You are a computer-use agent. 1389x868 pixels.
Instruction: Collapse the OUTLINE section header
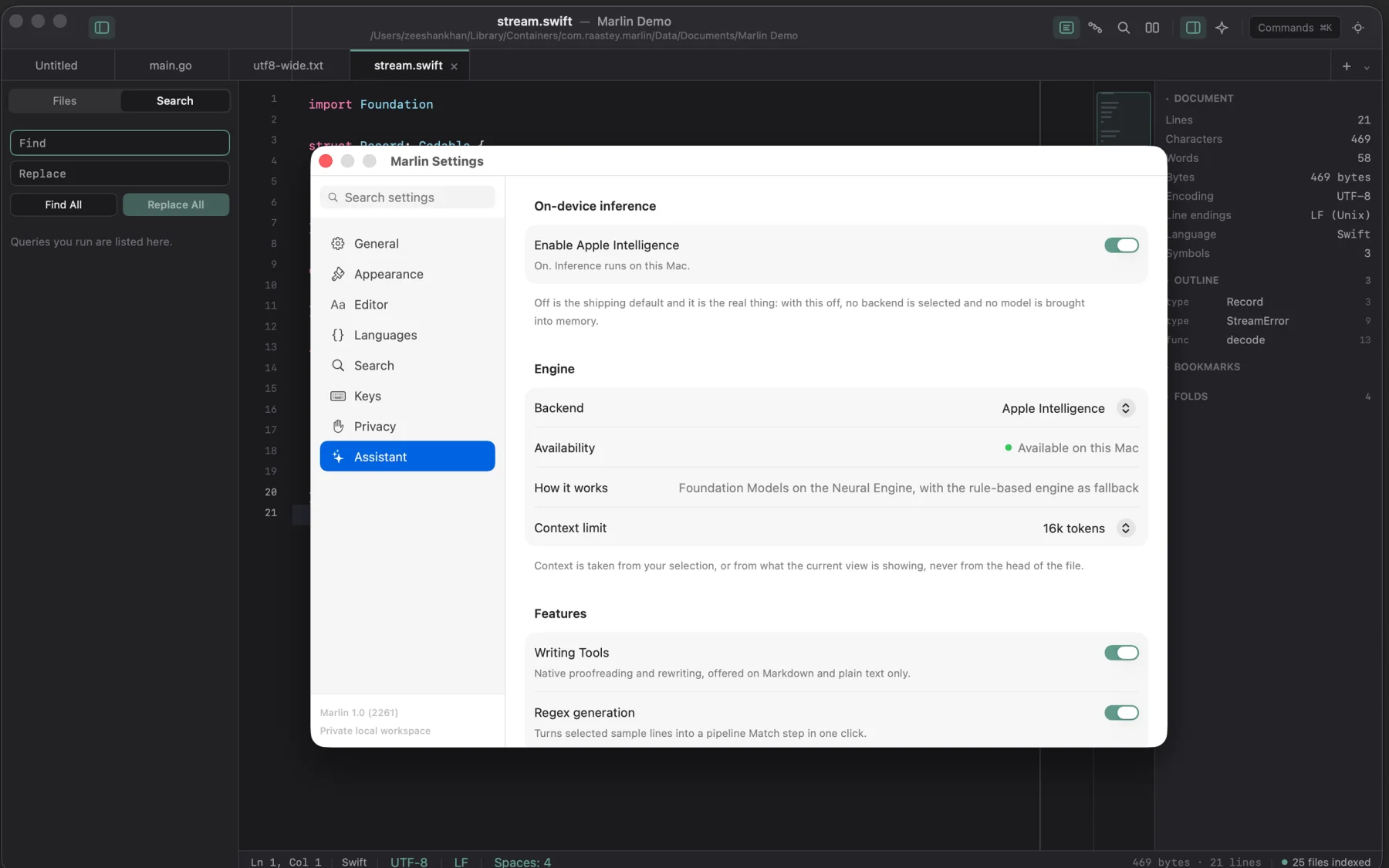[1196, 280]
